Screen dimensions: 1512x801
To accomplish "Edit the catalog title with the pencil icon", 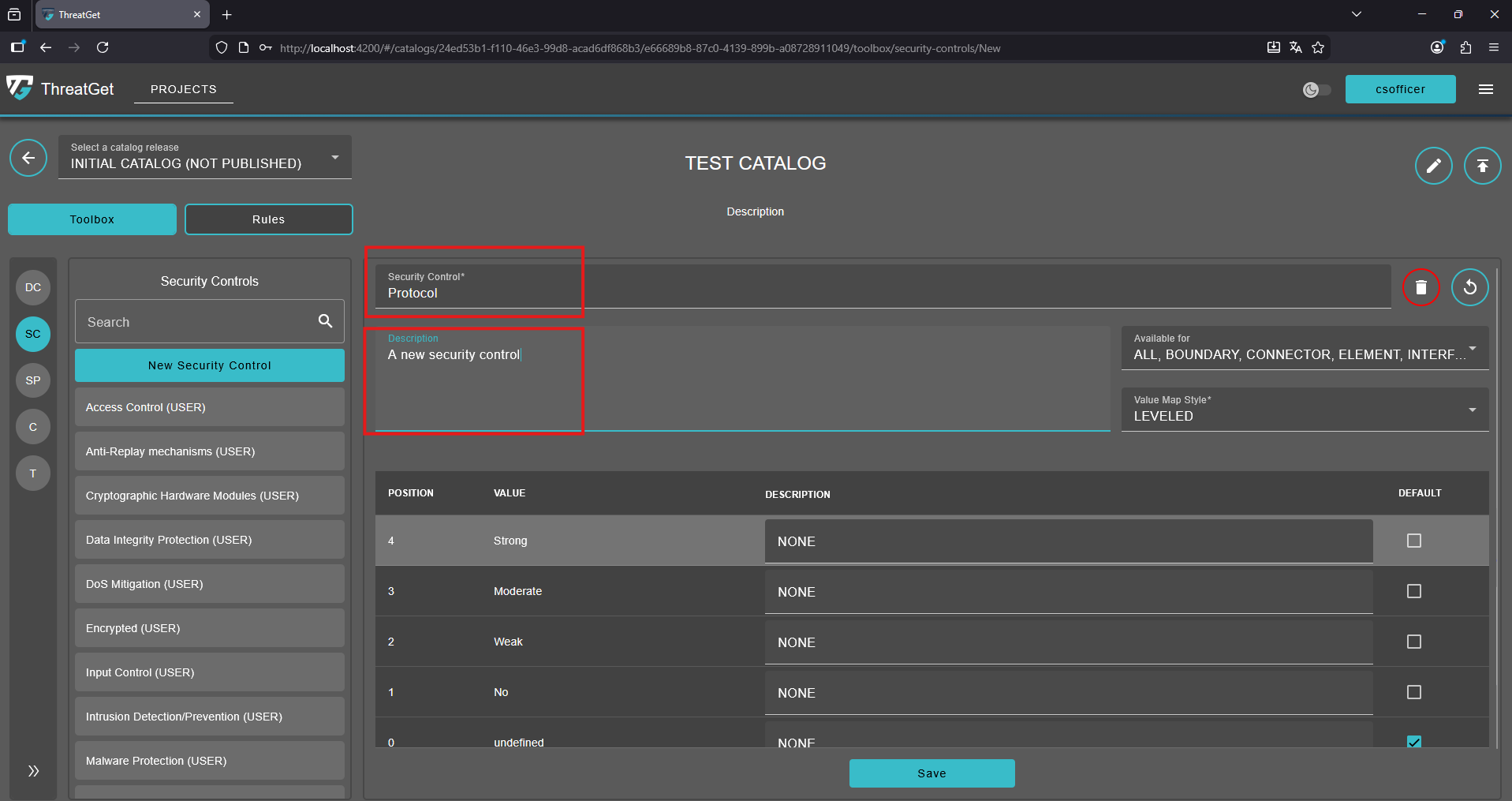I will (1434, 166).
